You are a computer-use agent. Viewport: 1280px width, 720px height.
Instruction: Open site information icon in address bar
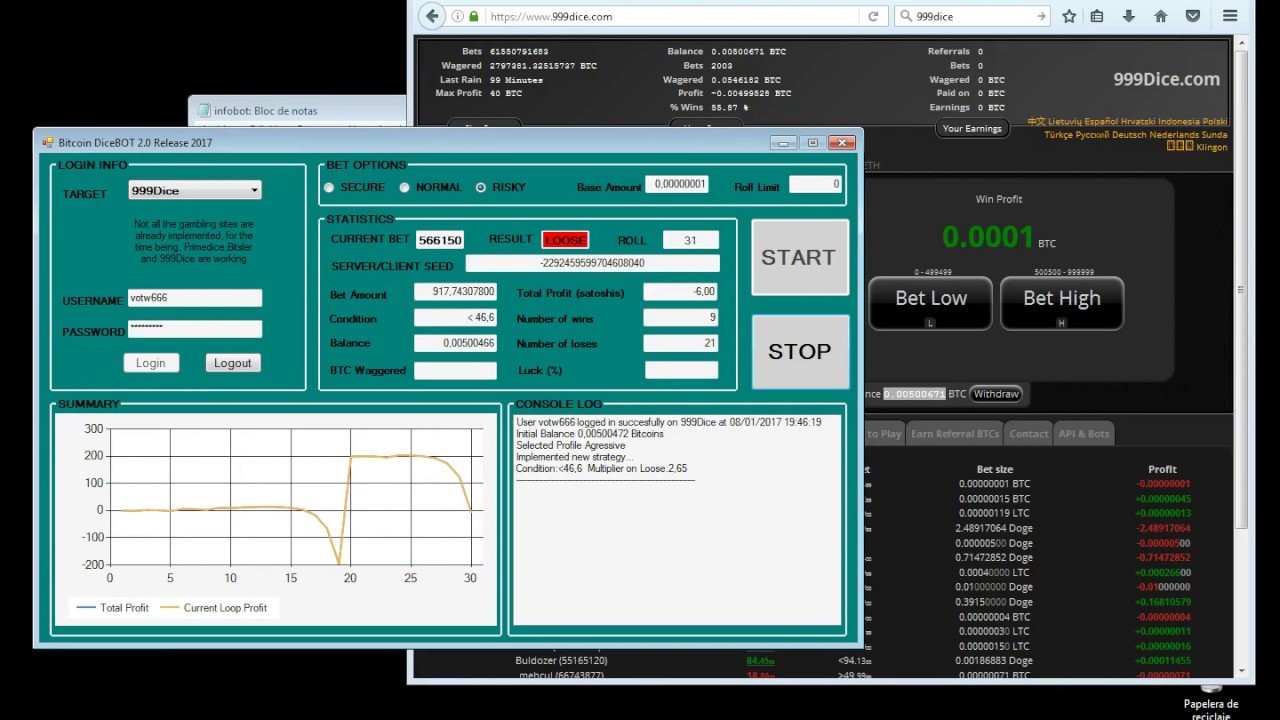(x=457, y=16)
